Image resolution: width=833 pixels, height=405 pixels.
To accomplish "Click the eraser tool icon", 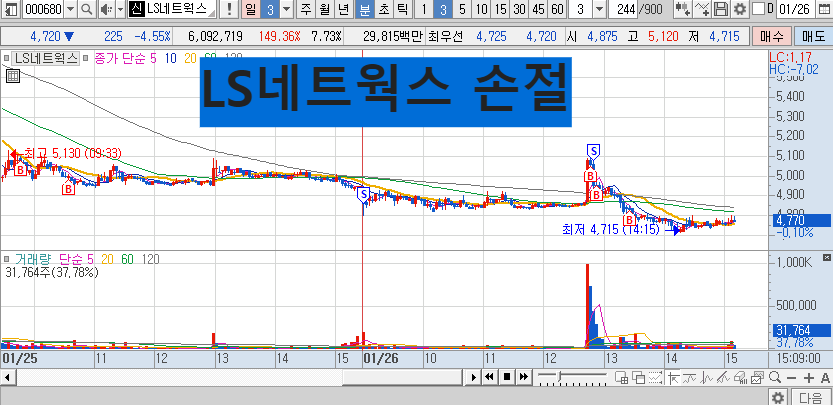I will click(x=740, y=378).
